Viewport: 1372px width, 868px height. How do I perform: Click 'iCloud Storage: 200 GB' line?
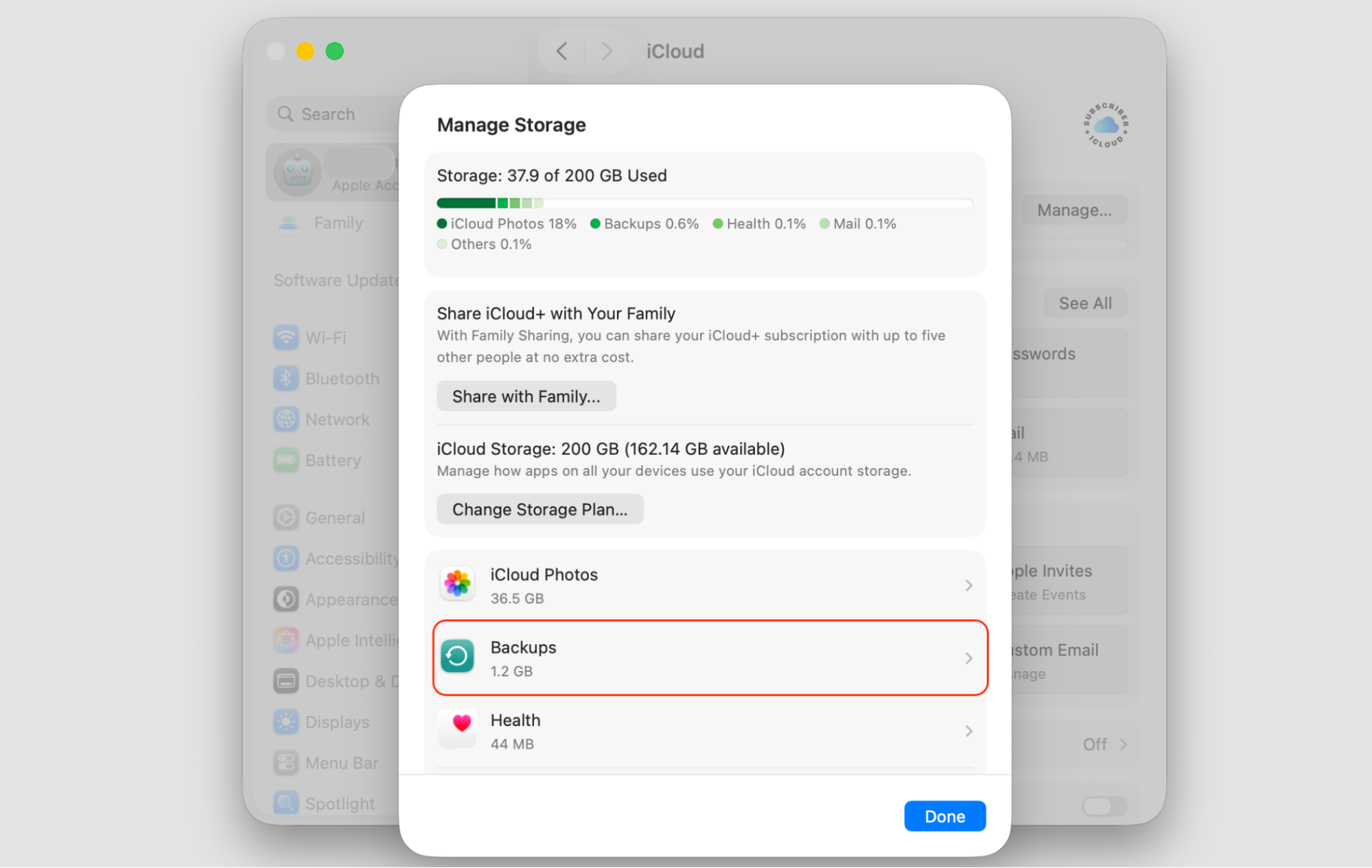[x=611, y=449]
